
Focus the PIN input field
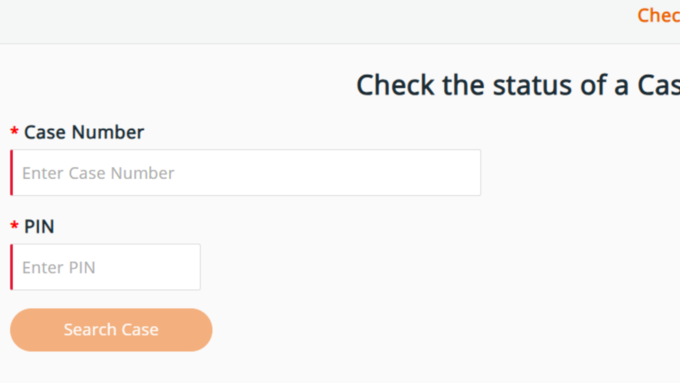(x=105, y=267)
